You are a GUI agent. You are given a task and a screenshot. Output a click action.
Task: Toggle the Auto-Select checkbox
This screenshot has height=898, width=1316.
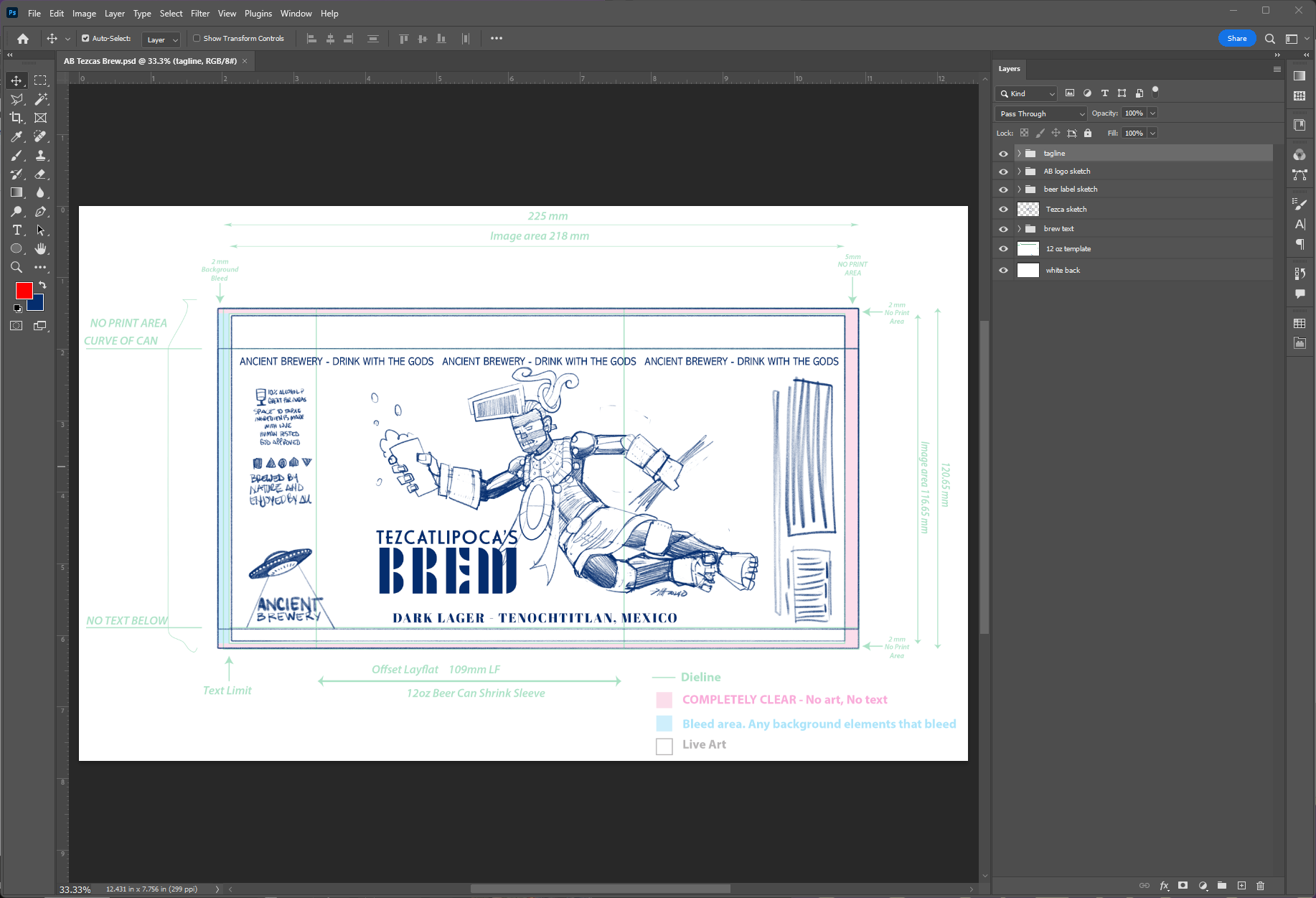pos(85,39)
